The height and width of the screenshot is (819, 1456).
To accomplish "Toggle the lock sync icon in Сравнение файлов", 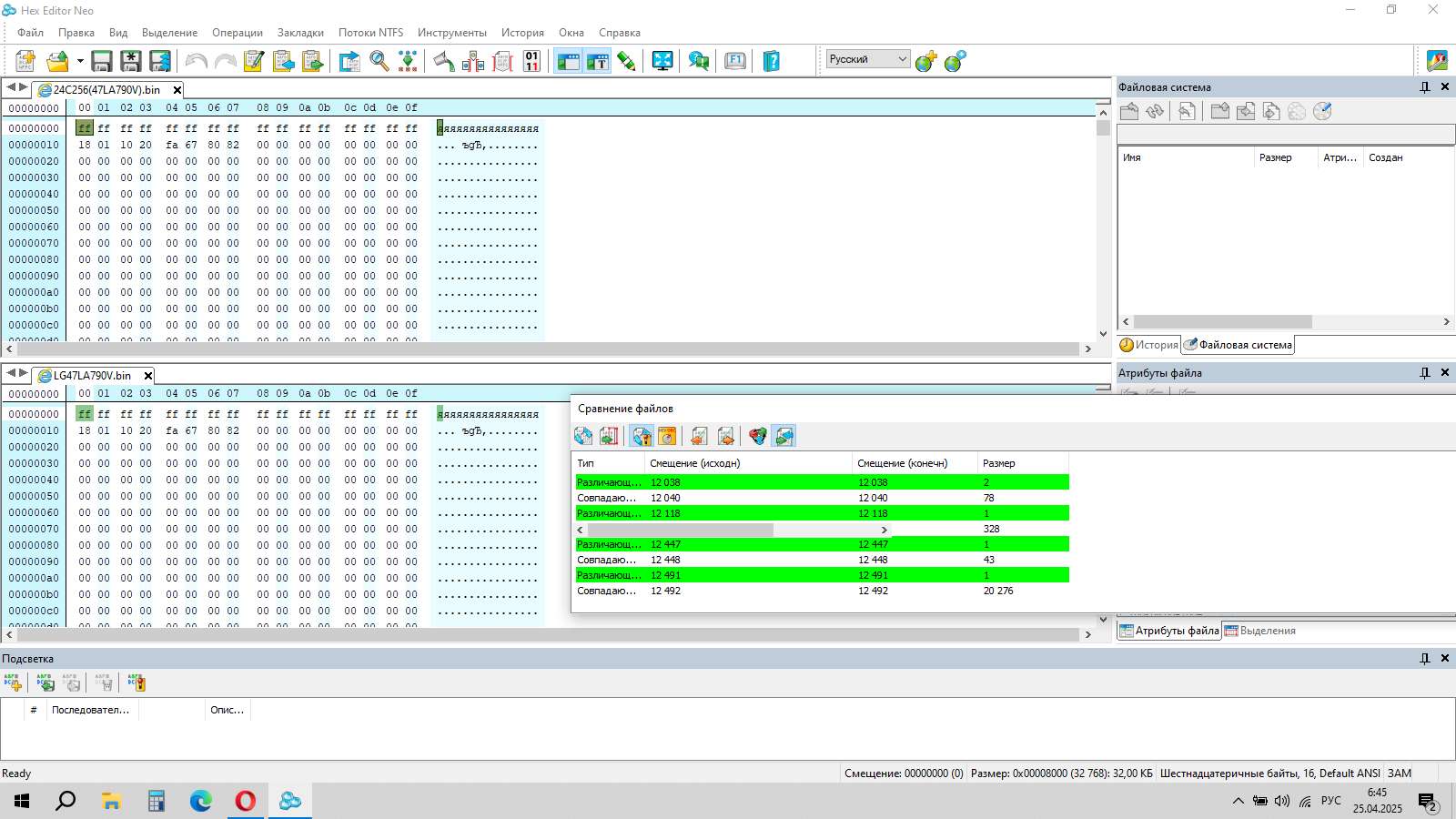I will click(642, 436).
